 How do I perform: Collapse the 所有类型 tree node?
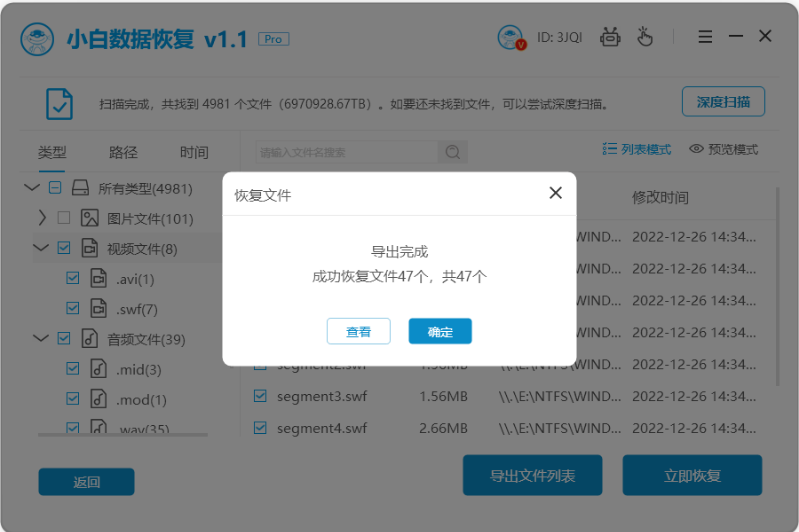point(31,188)
